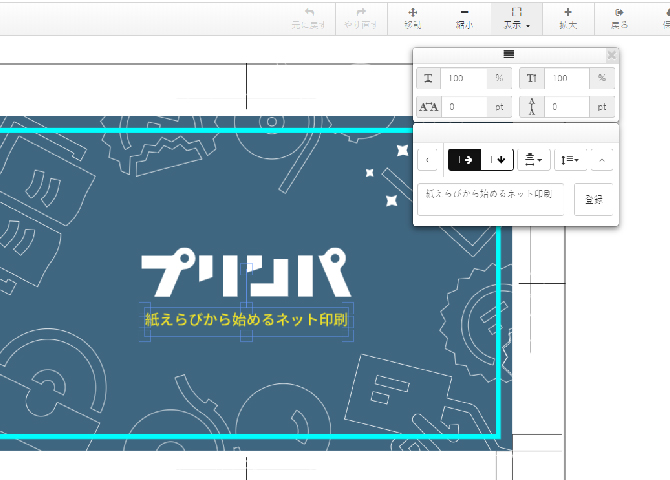670x480 pixels.
Task: Edit the tracking 0 pt field
Action: click(464, 106)
